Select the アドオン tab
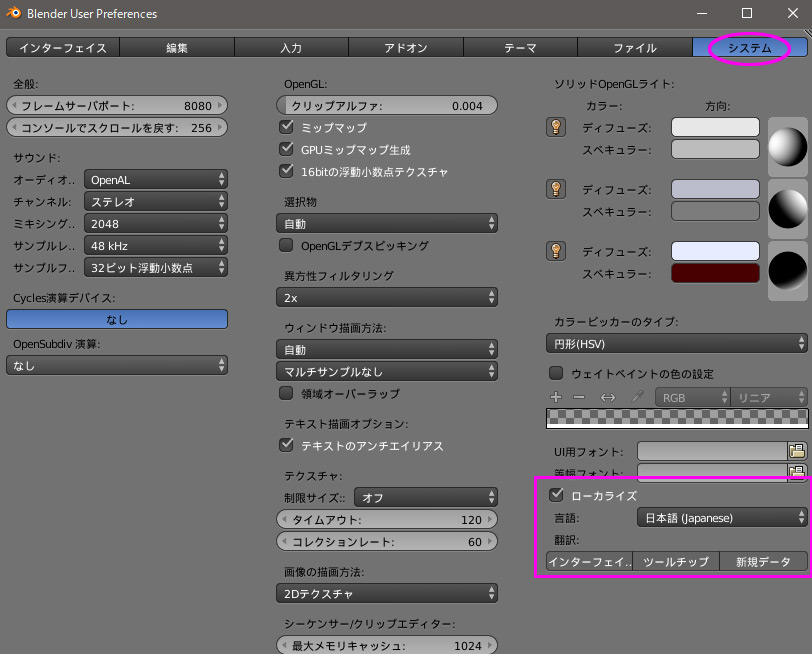The width and height of the screenshot is (812, 654). tap(406, 48)
